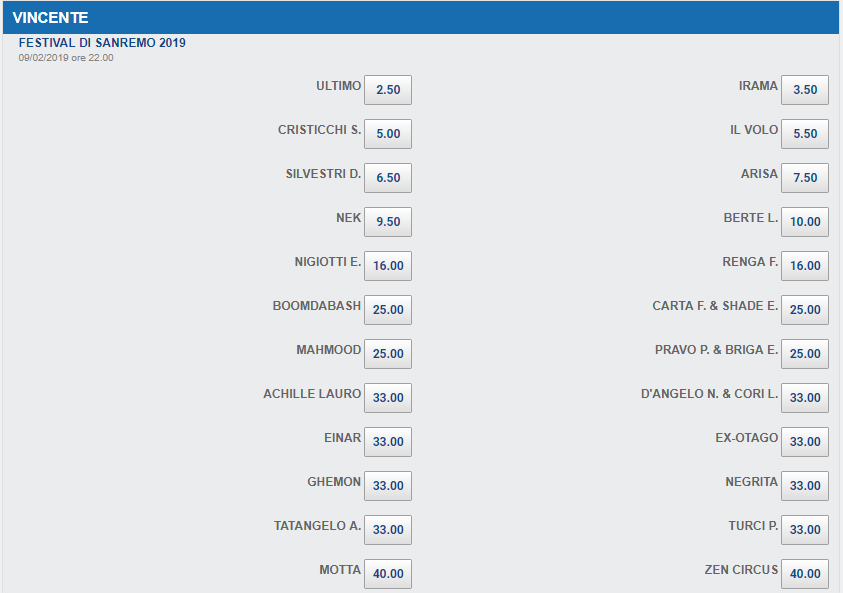The height and width of the screenshot is (593, 843).
Task: Bet on CARTA F. & SHADE E. at 25.00
Action: pyautogui.click(x=805, y=310)
